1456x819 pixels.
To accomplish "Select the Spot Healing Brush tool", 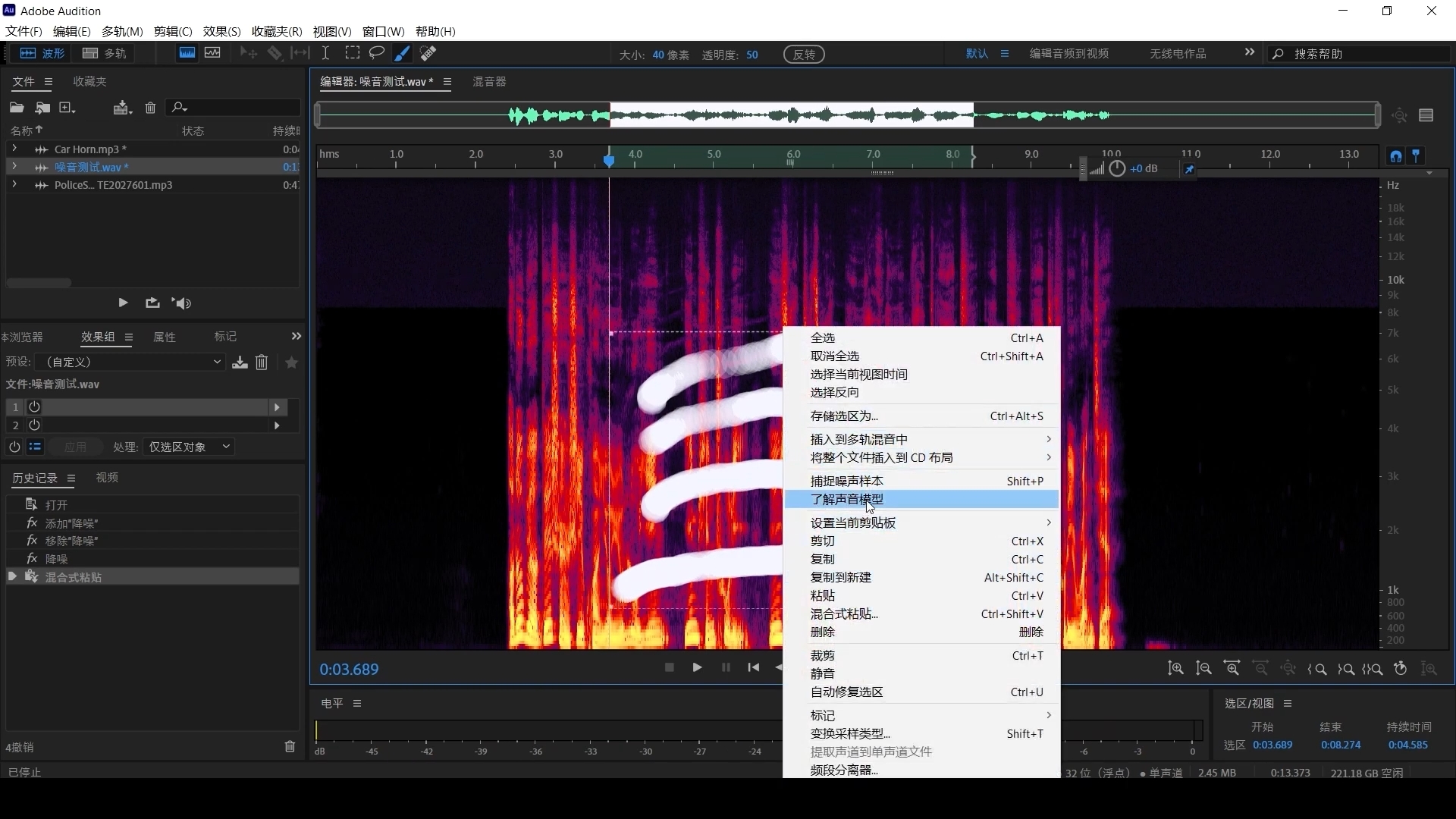I will tap(428, 53).
